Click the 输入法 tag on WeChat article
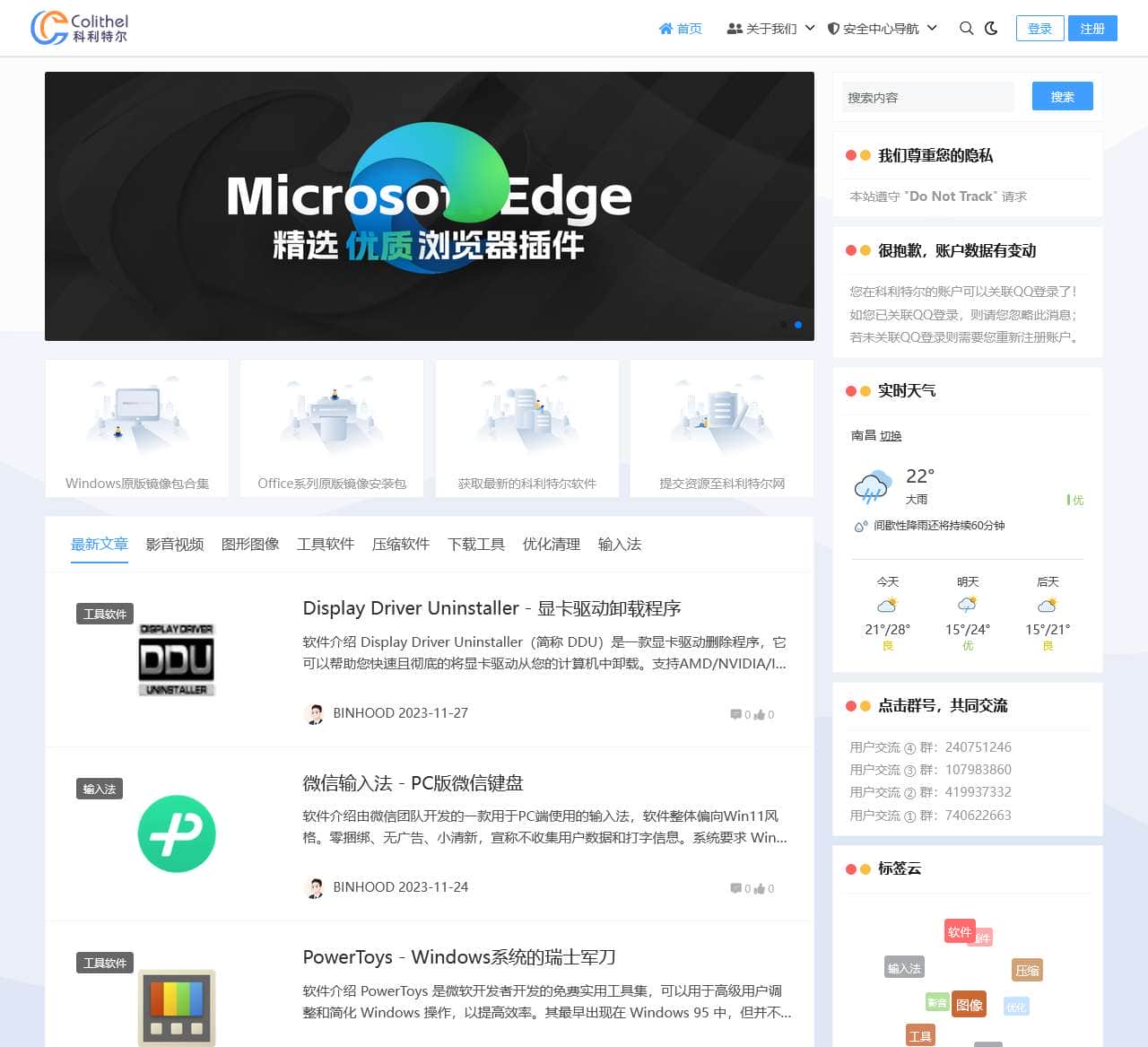This screenshot has height=1047, width=1148. pos(100,789)
